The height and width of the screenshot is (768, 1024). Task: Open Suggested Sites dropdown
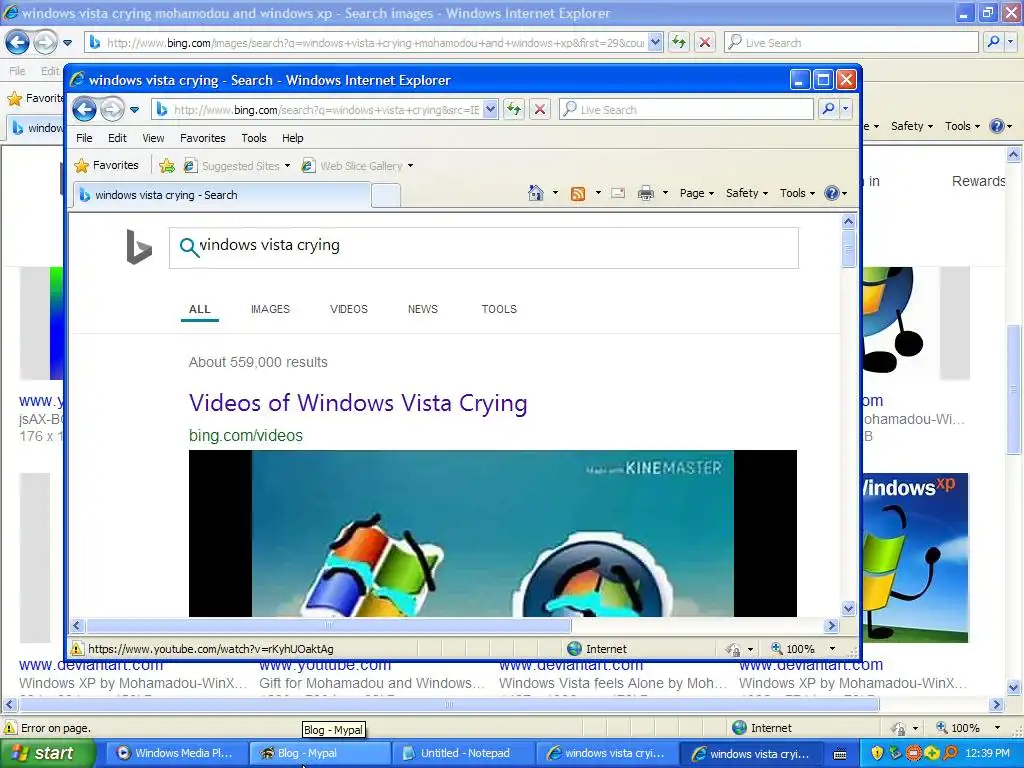coord(237,166)
